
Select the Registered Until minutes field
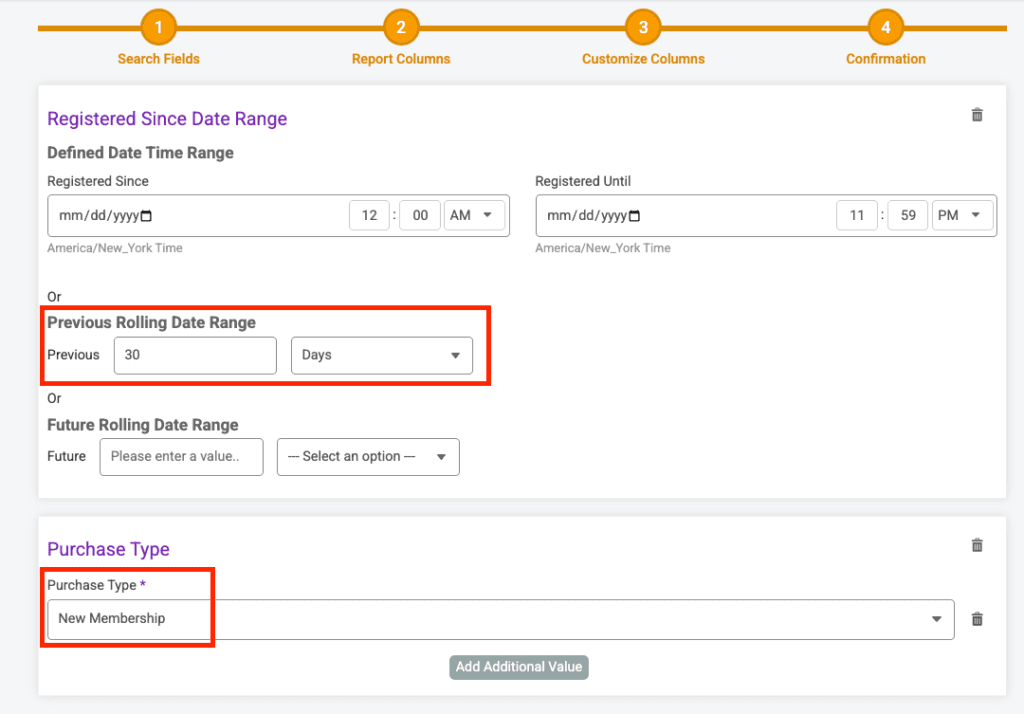(x=907, y=215)
